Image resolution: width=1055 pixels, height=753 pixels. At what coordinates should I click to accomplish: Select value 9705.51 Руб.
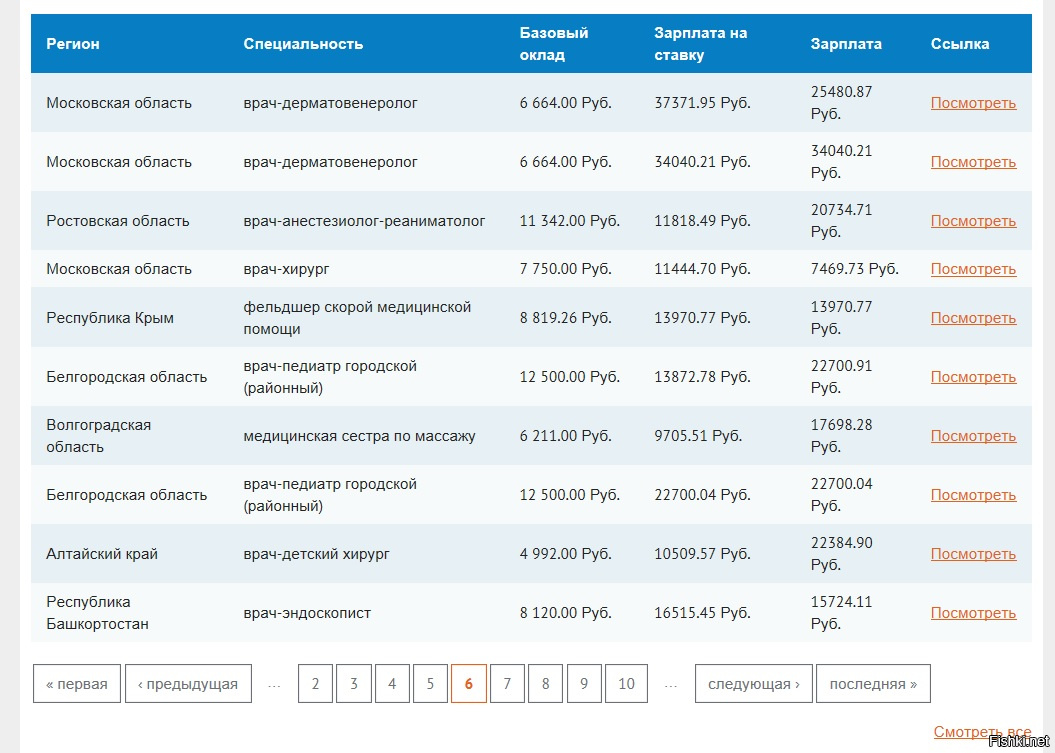click(698, 436)
